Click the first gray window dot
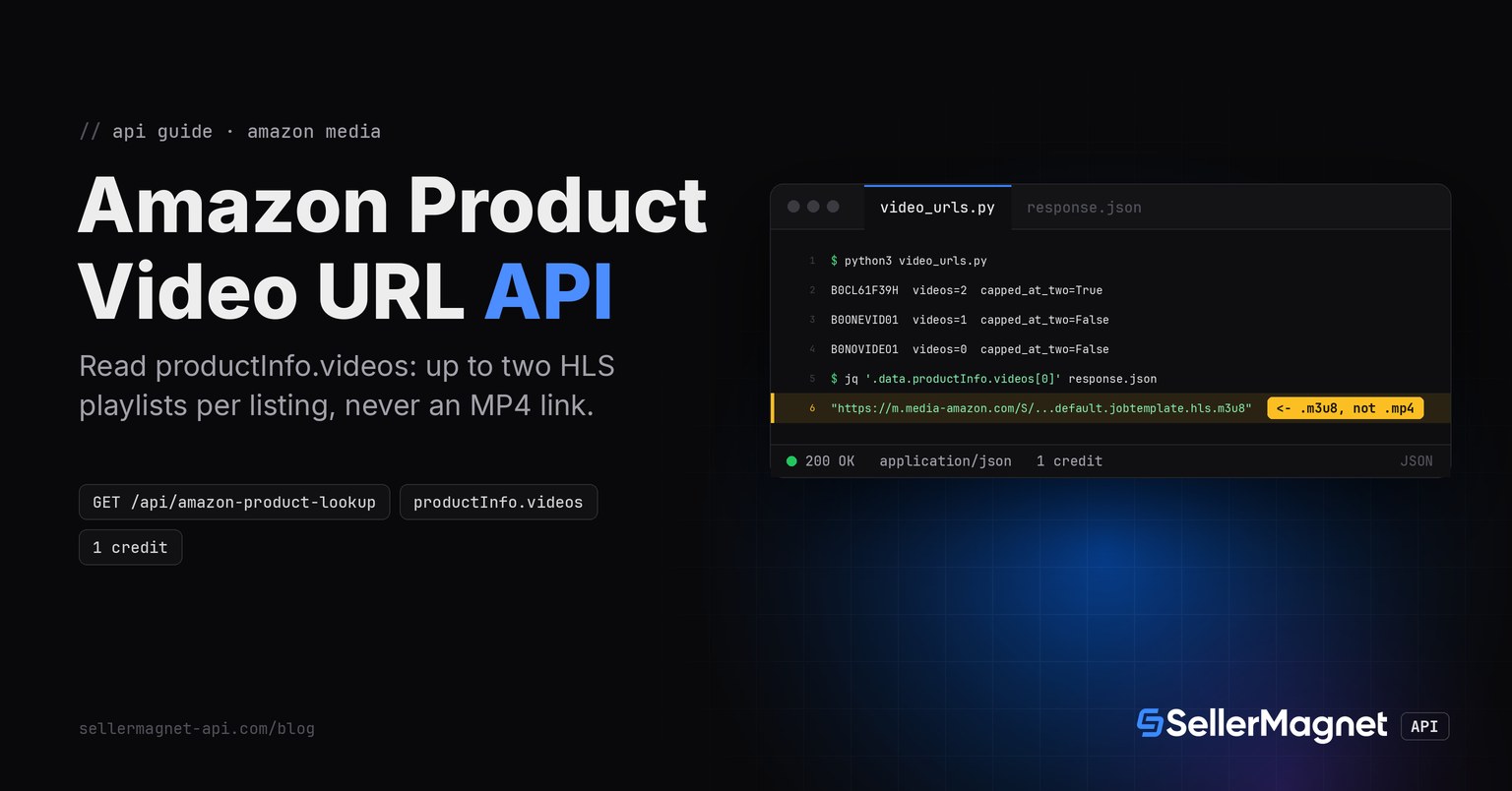 coord(793,207)
